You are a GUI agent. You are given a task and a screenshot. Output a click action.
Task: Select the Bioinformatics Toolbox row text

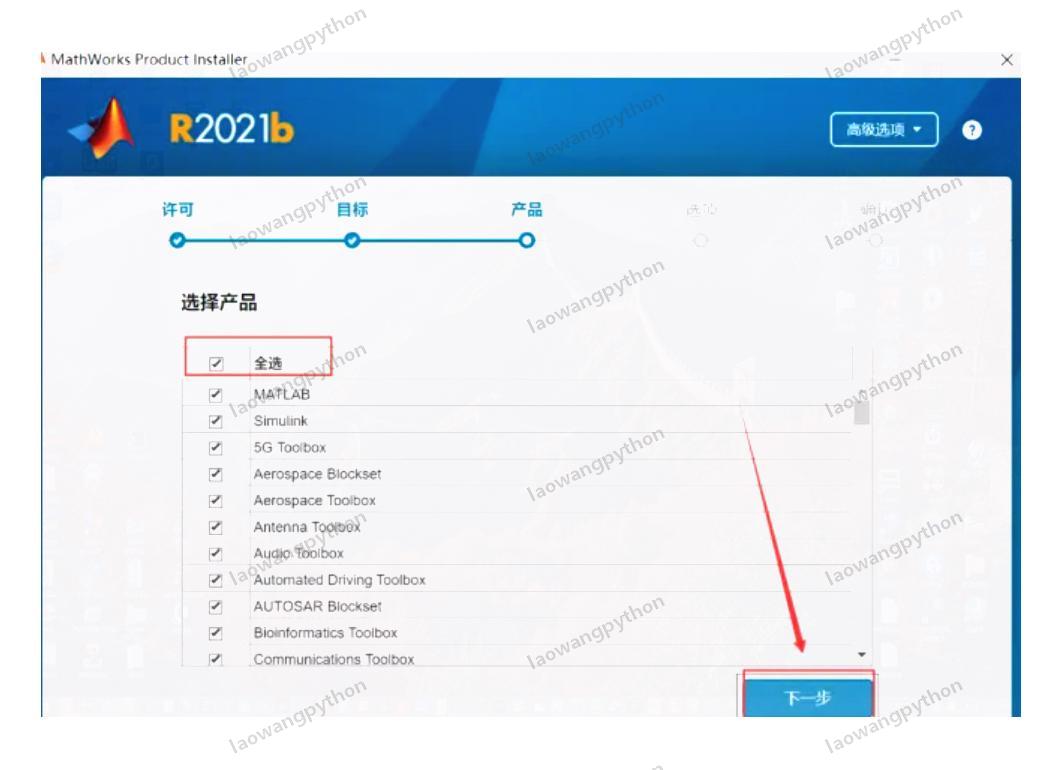point(325,633)
